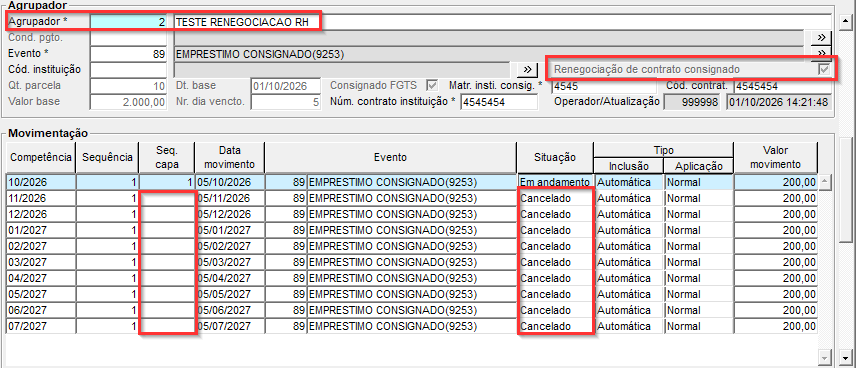Toggle Renegociação de contrato consignado checkbox
The width and height of the screenshot is (858, 368).
coord(824,69)
